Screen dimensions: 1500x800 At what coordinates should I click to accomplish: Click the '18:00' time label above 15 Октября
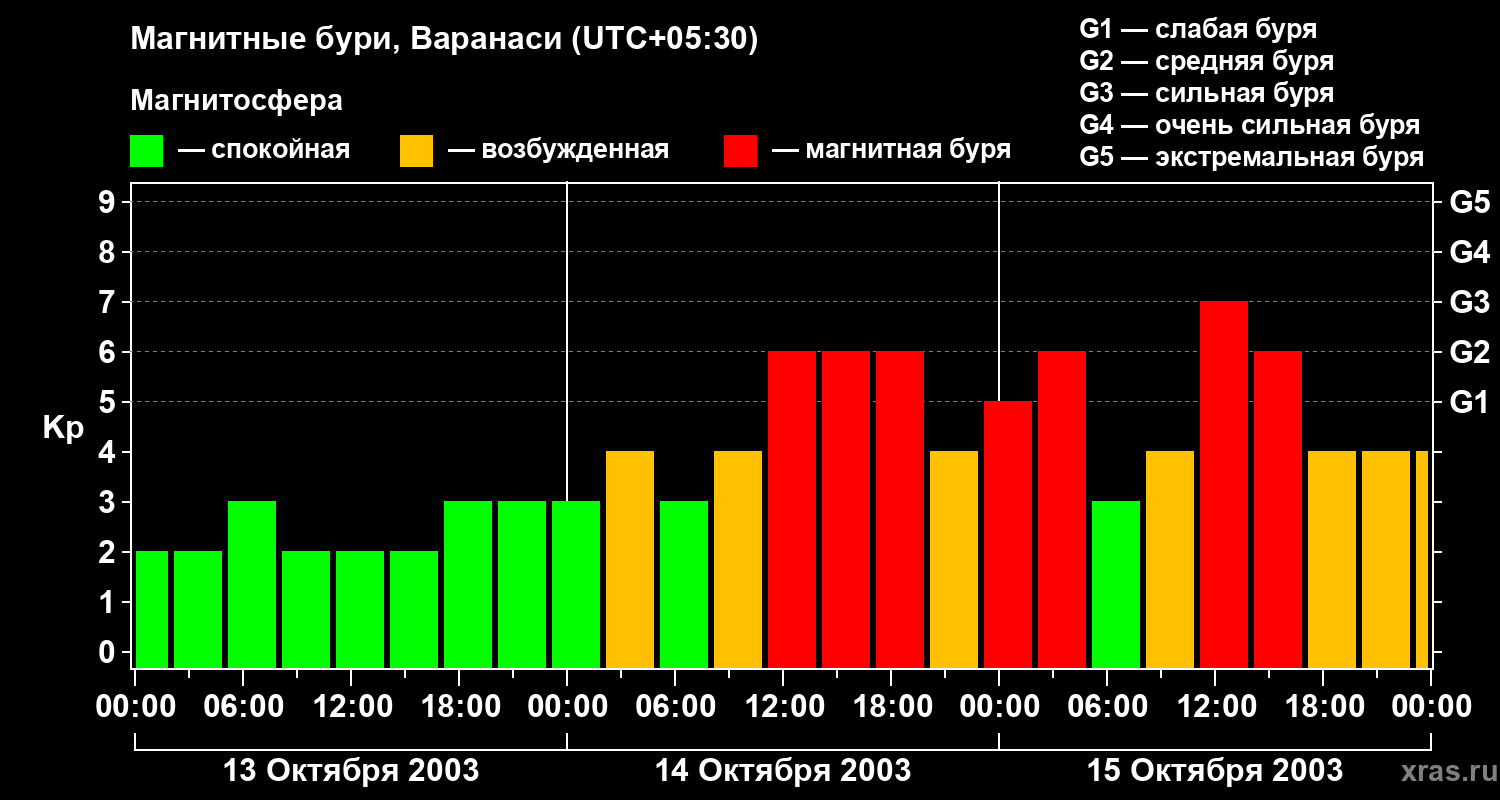[x=1323, y=706]
